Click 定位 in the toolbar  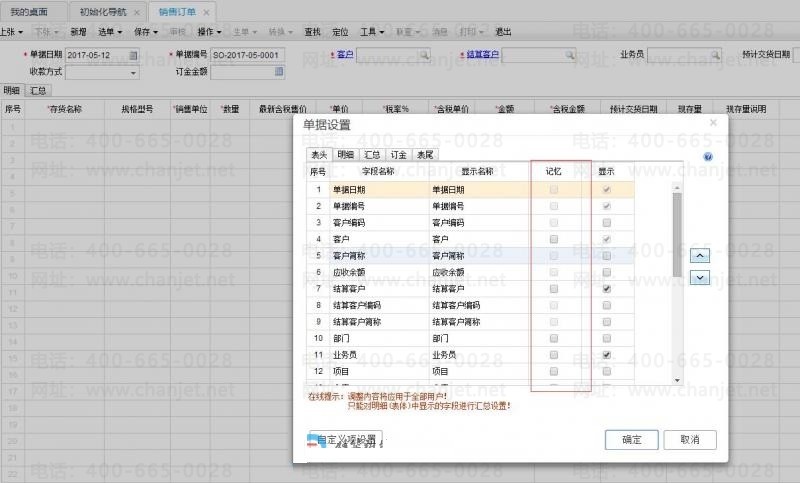[340, 32]
